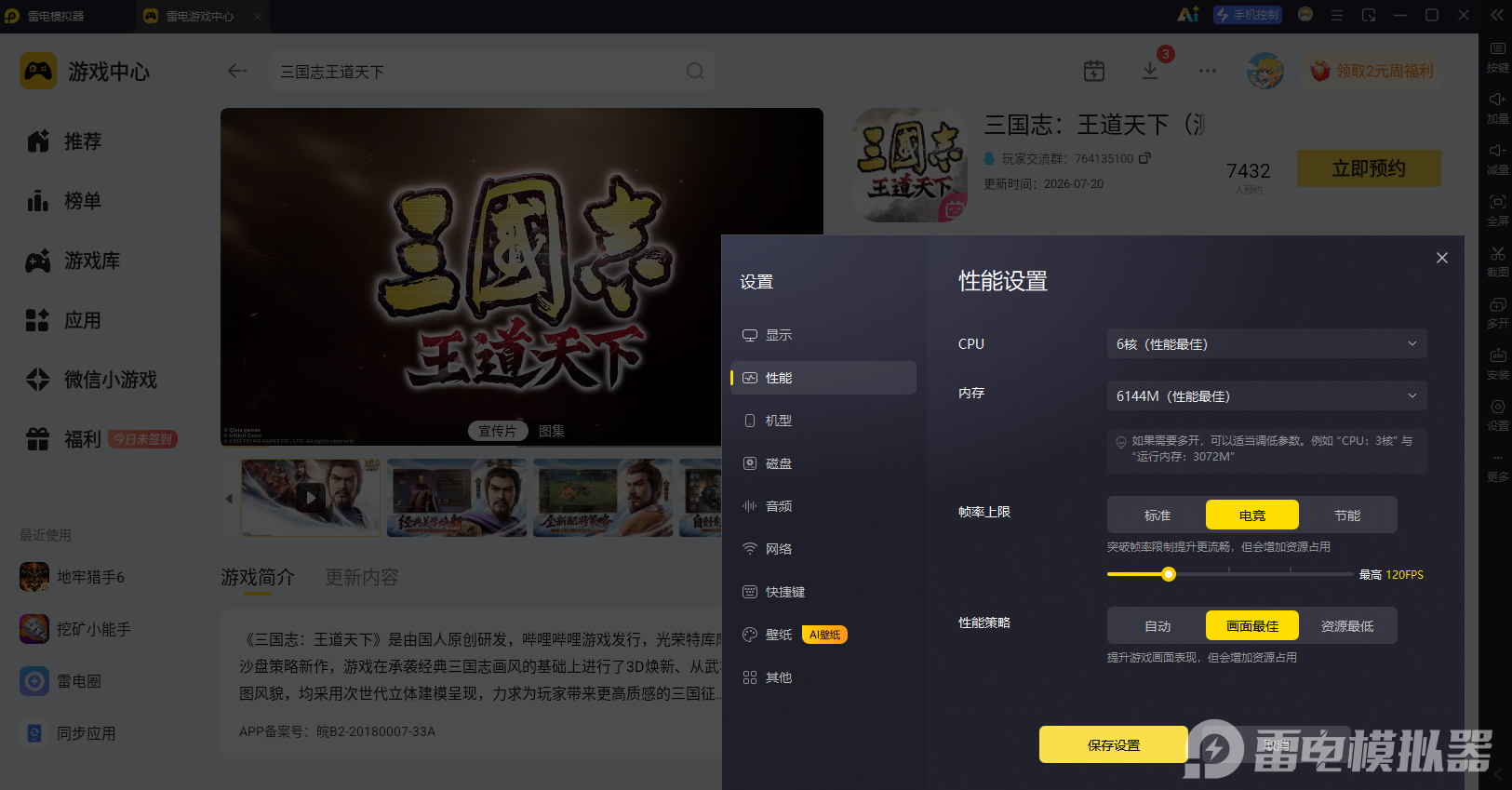This screenshot has height=790, width=1512.
Task: Click the FPS limit slider handle
Action: [1169, 574]
